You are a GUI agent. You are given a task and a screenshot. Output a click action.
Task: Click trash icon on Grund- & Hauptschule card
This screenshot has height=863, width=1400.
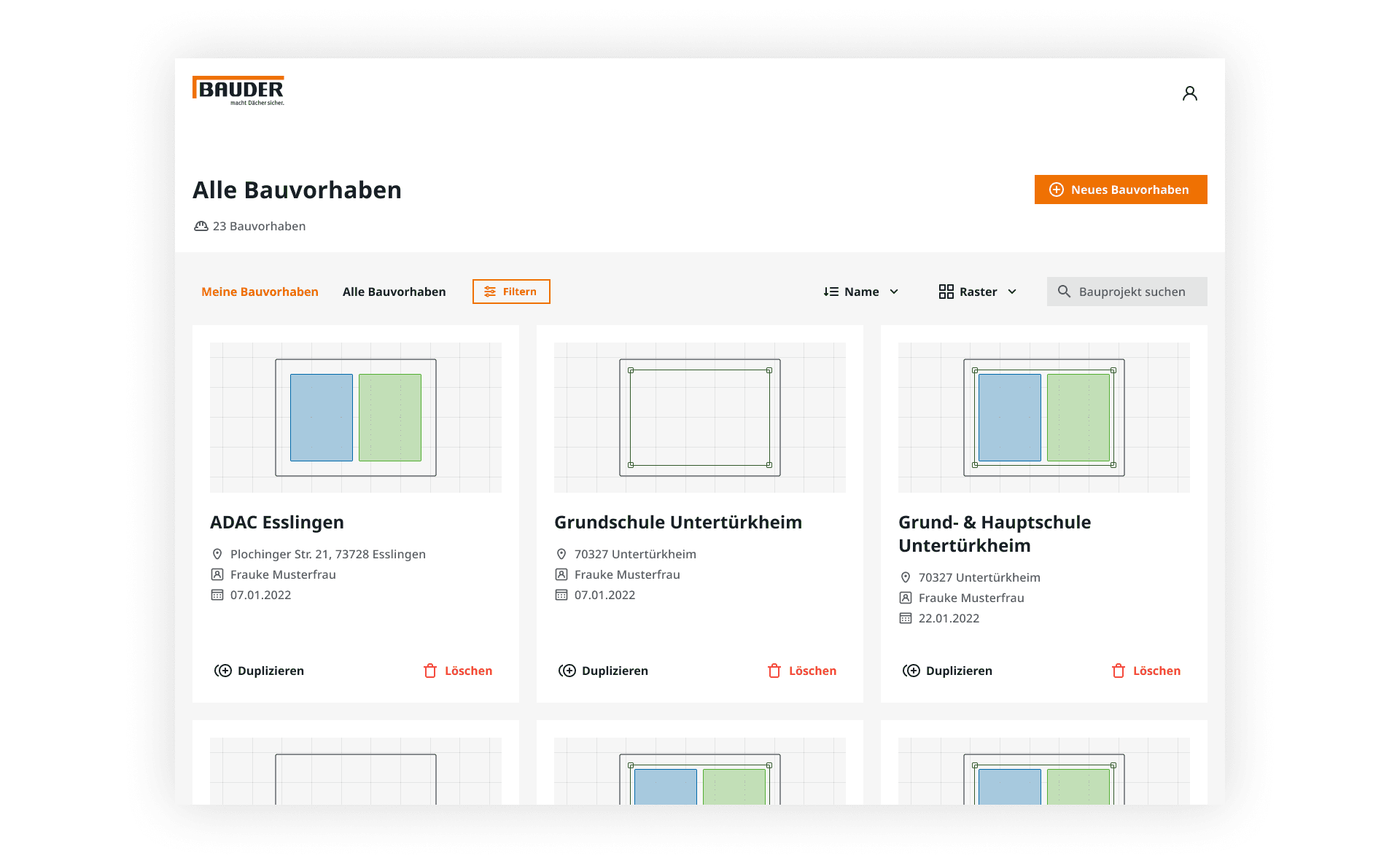click(1118, 671)
